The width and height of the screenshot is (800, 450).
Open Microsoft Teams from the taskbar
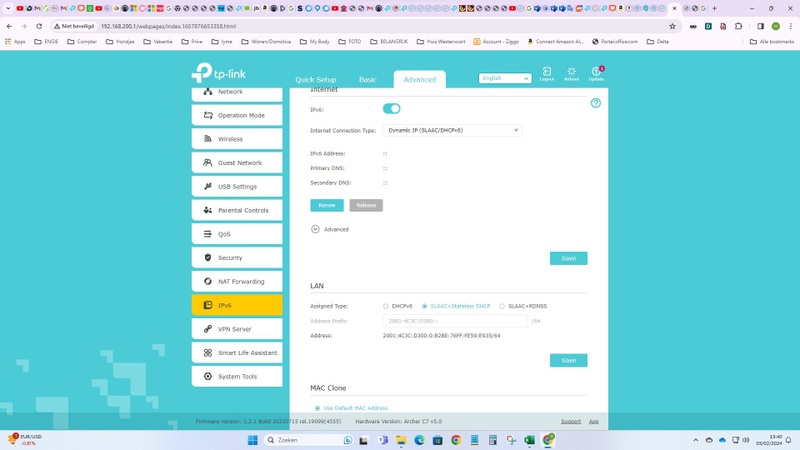[383, 440]
